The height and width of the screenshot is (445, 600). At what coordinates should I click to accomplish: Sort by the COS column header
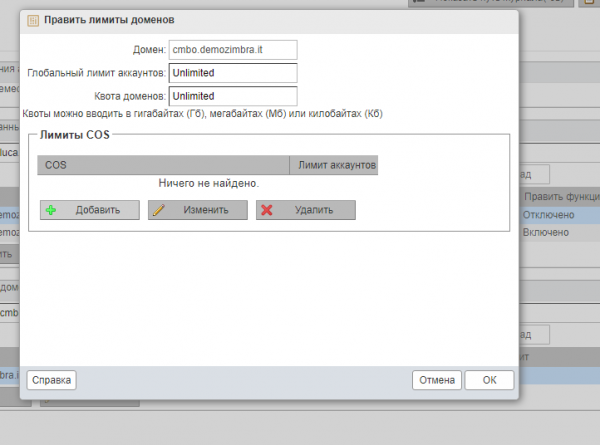163,162
